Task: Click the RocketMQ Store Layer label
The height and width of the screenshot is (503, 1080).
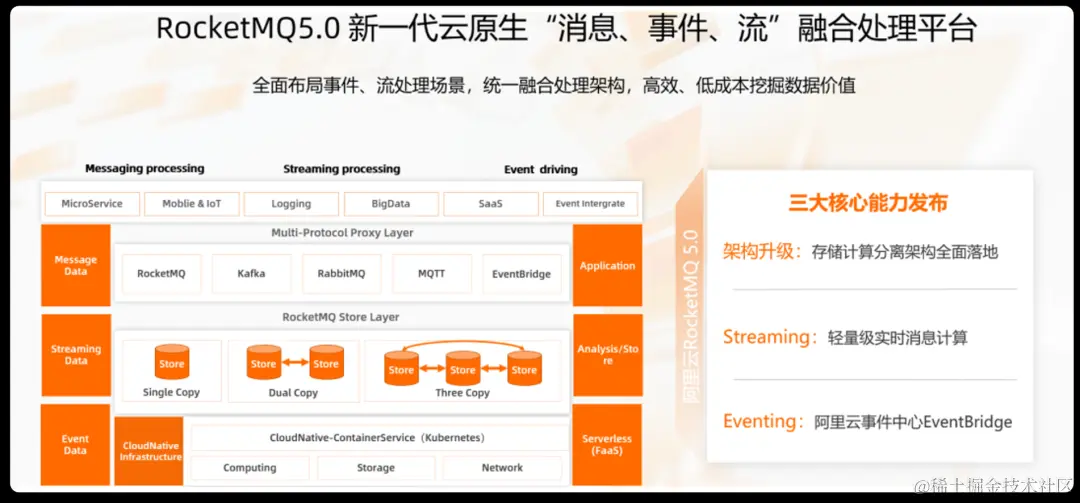Action: click(x=341, y=318)
